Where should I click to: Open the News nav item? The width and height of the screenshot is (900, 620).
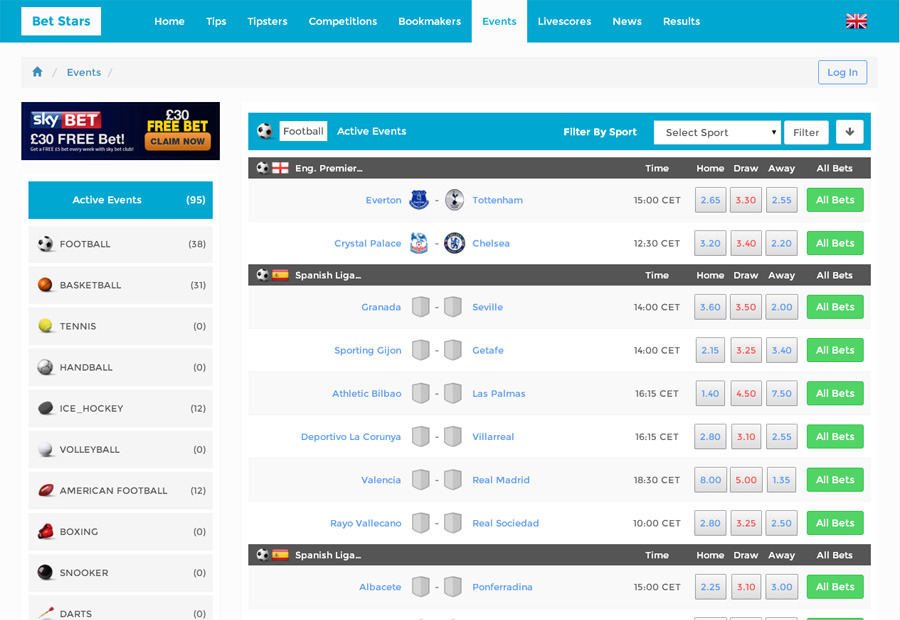coord(627,21)
